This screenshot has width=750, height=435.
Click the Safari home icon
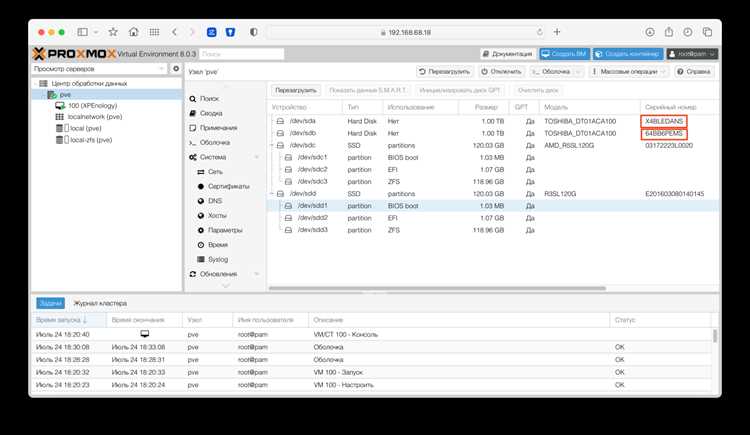pos(133,32)
